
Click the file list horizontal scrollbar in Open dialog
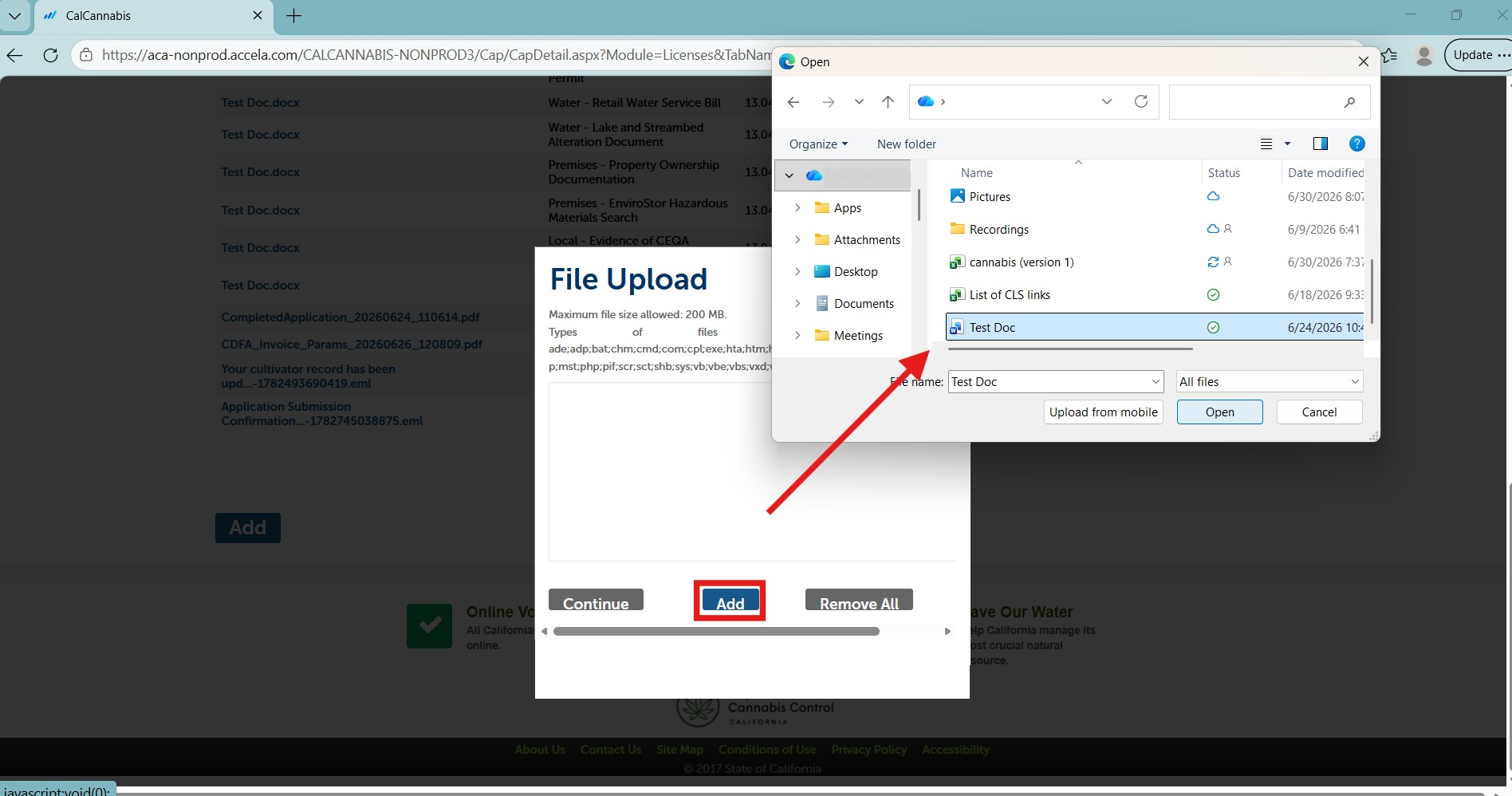(1070, 349)
